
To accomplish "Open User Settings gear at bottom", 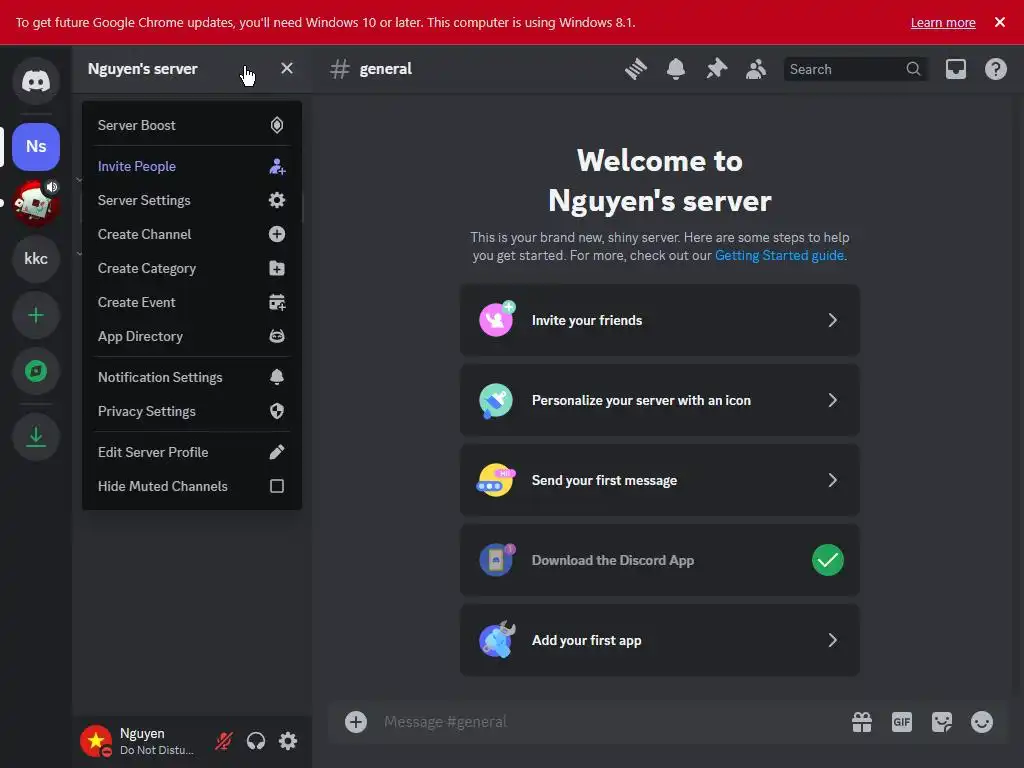I will coord(288,741).
